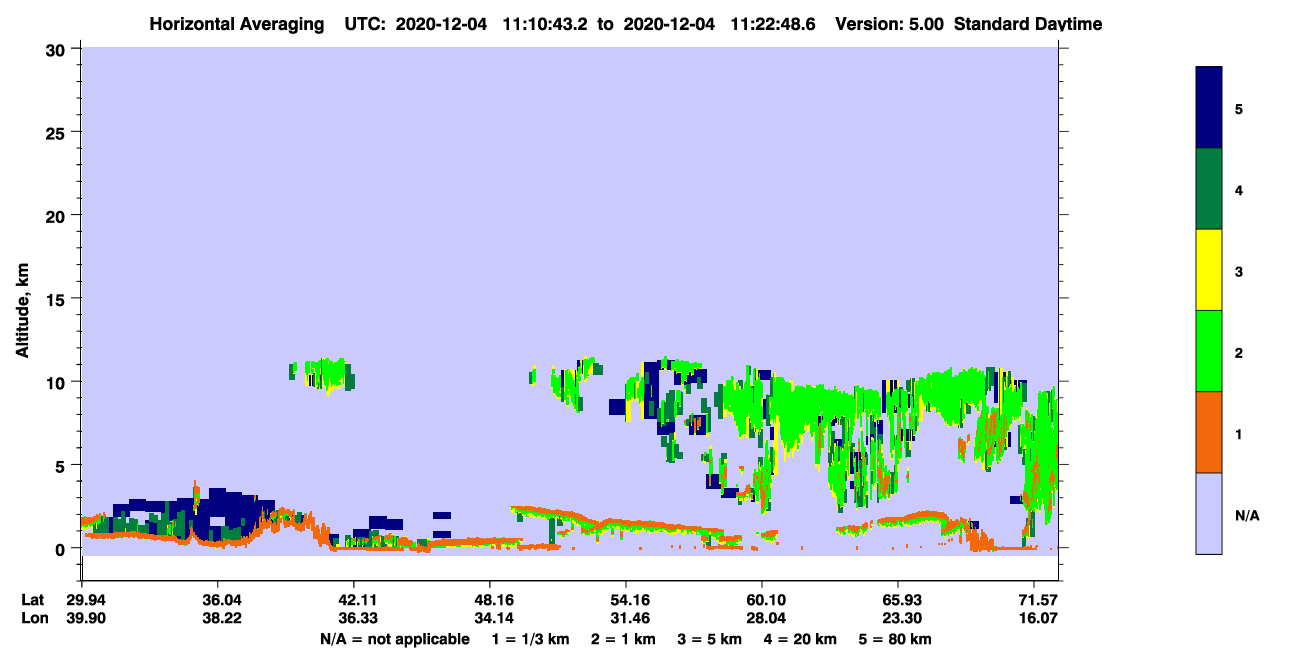The image size is (1300, 667).
Task: Click the yellow color bar segment 3
Action: [x=1209, y=270]
